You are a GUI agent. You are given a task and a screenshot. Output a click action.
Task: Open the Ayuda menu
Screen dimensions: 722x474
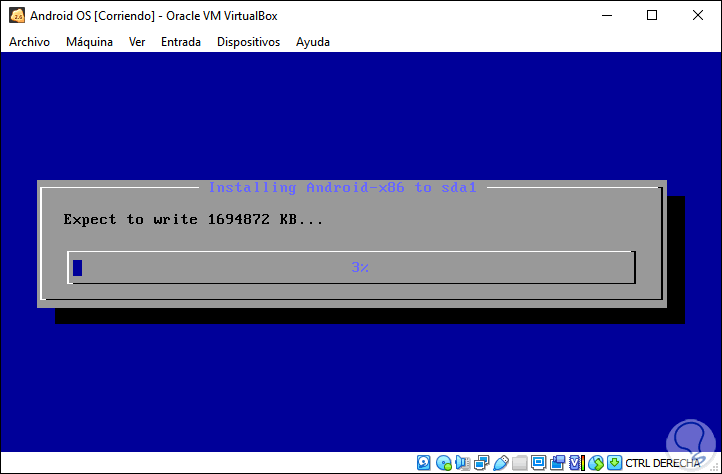313,42
